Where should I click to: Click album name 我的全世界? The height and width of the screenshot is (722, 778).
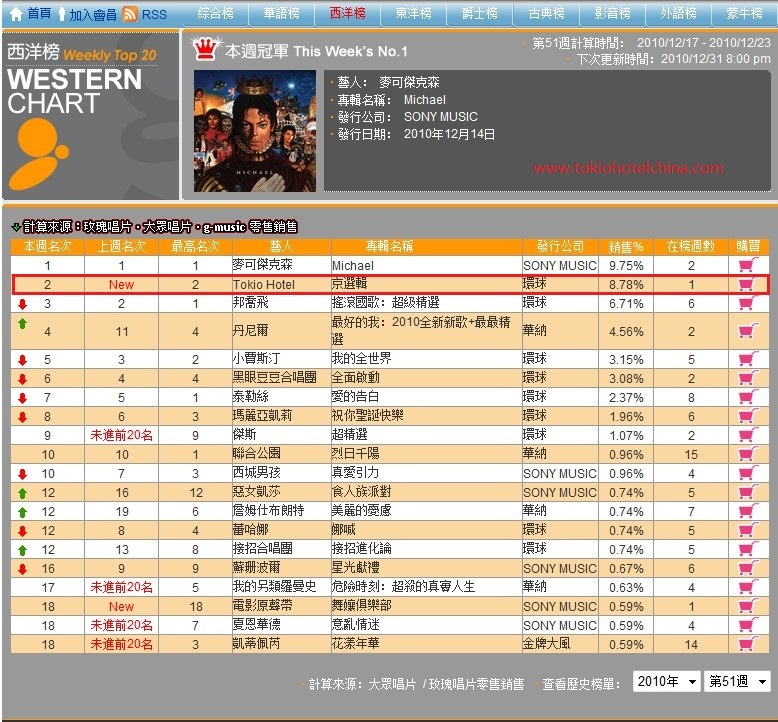click(361, 358)
